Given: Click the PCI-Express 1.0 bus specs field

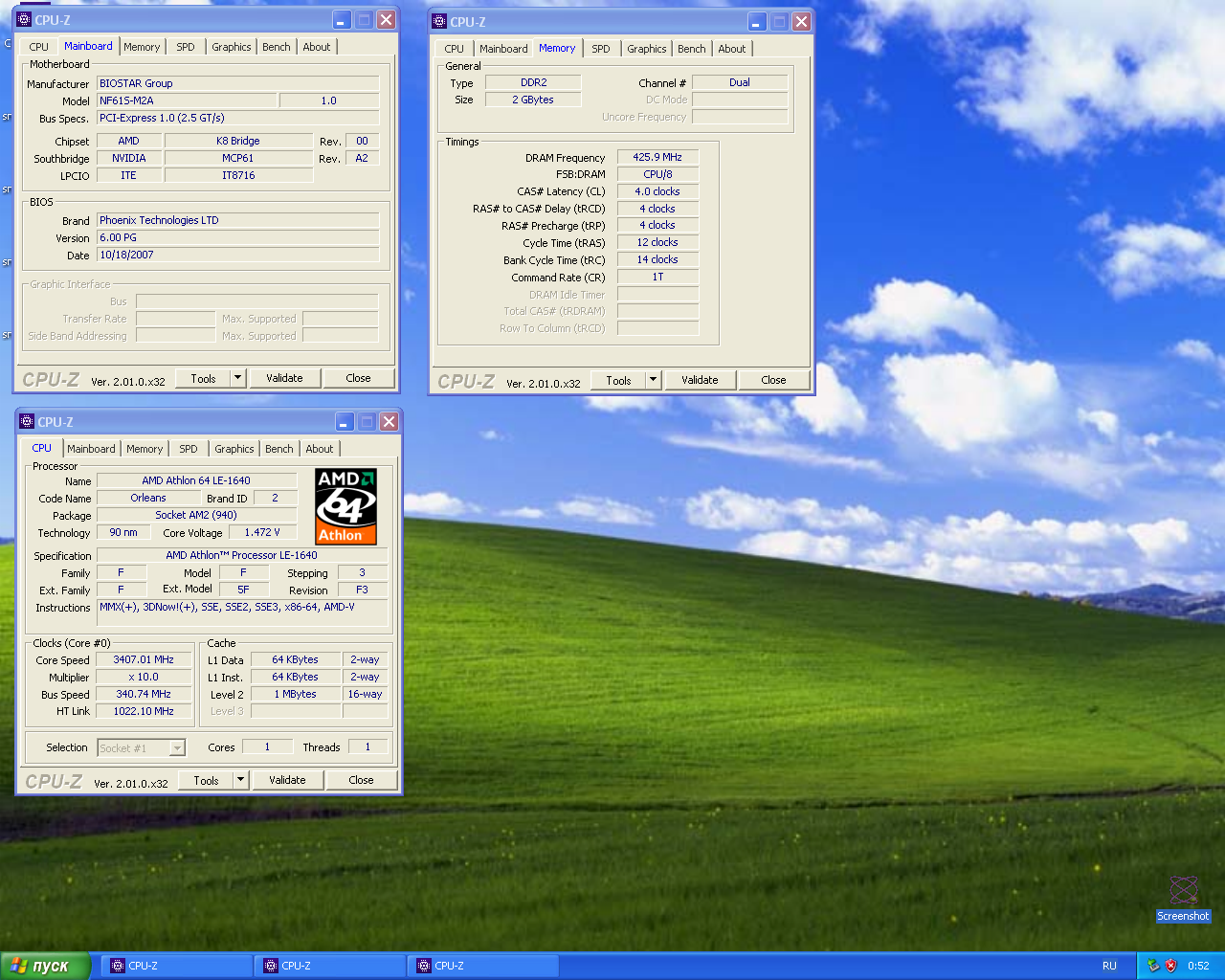Looking at the screenshot, I should [238, 118].
